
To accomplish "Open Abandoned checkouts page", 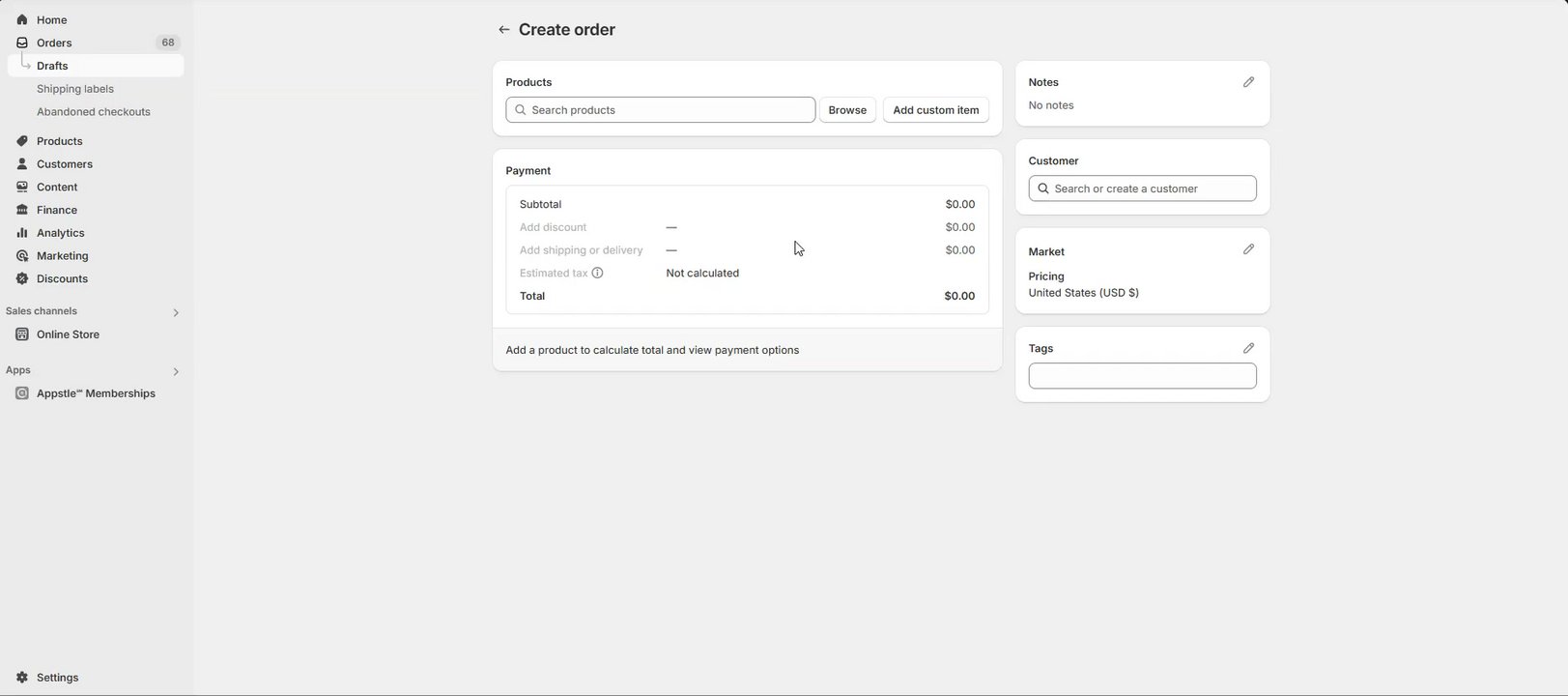I will click(x=94, y=112).
